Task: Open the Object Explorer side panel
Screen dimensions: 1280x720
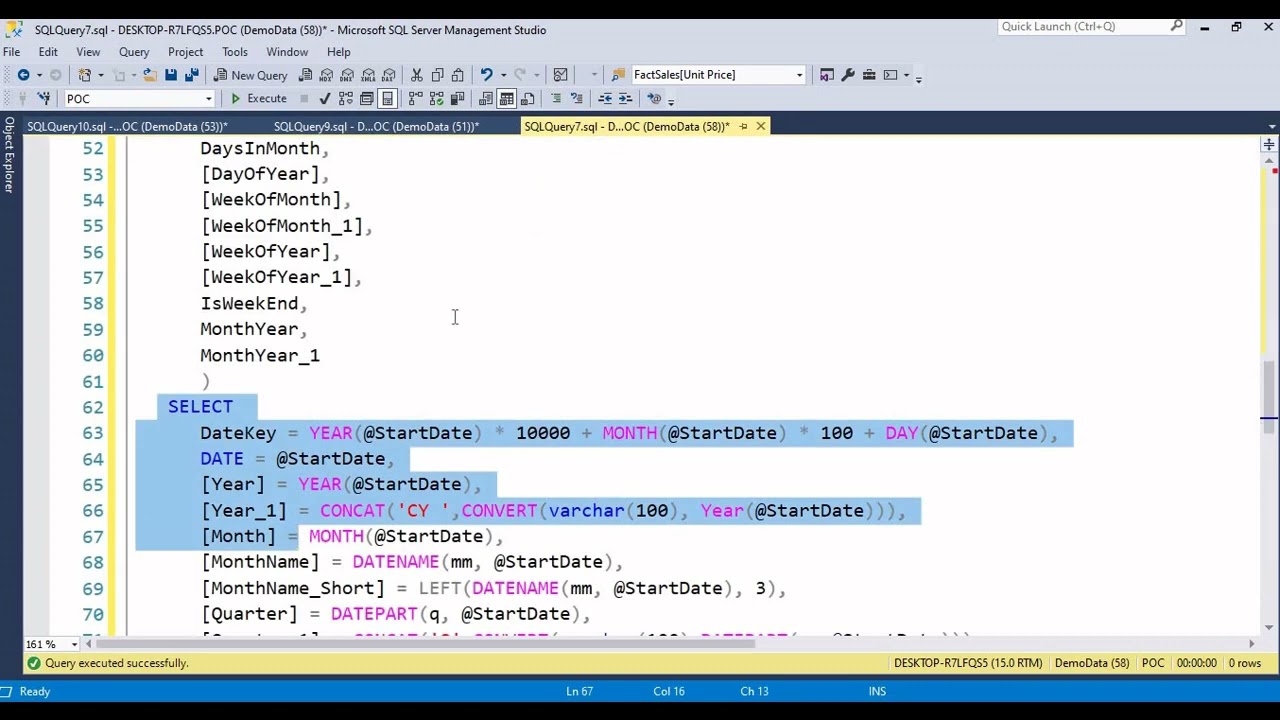Action: (x=9, y=155)
